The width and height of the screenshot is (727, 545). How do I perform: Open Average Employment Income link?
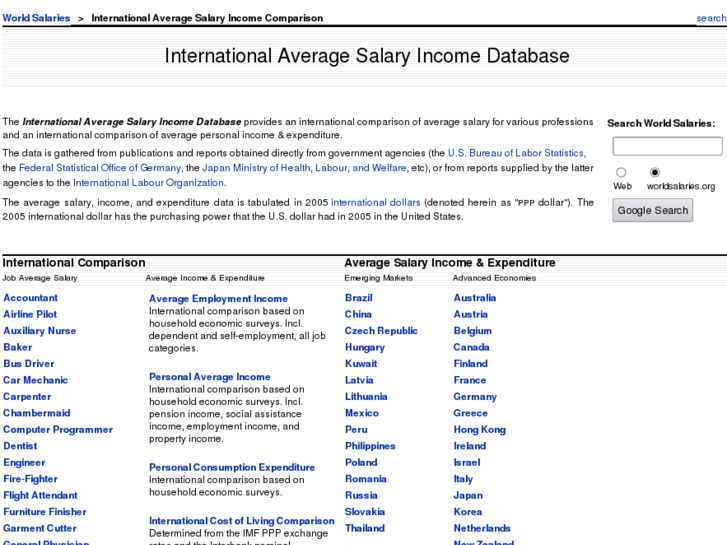pos(218,299)
